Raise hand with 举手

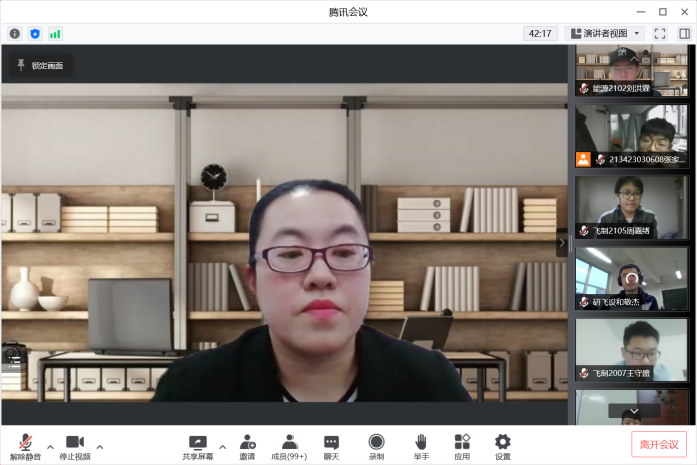click(421, 446)
